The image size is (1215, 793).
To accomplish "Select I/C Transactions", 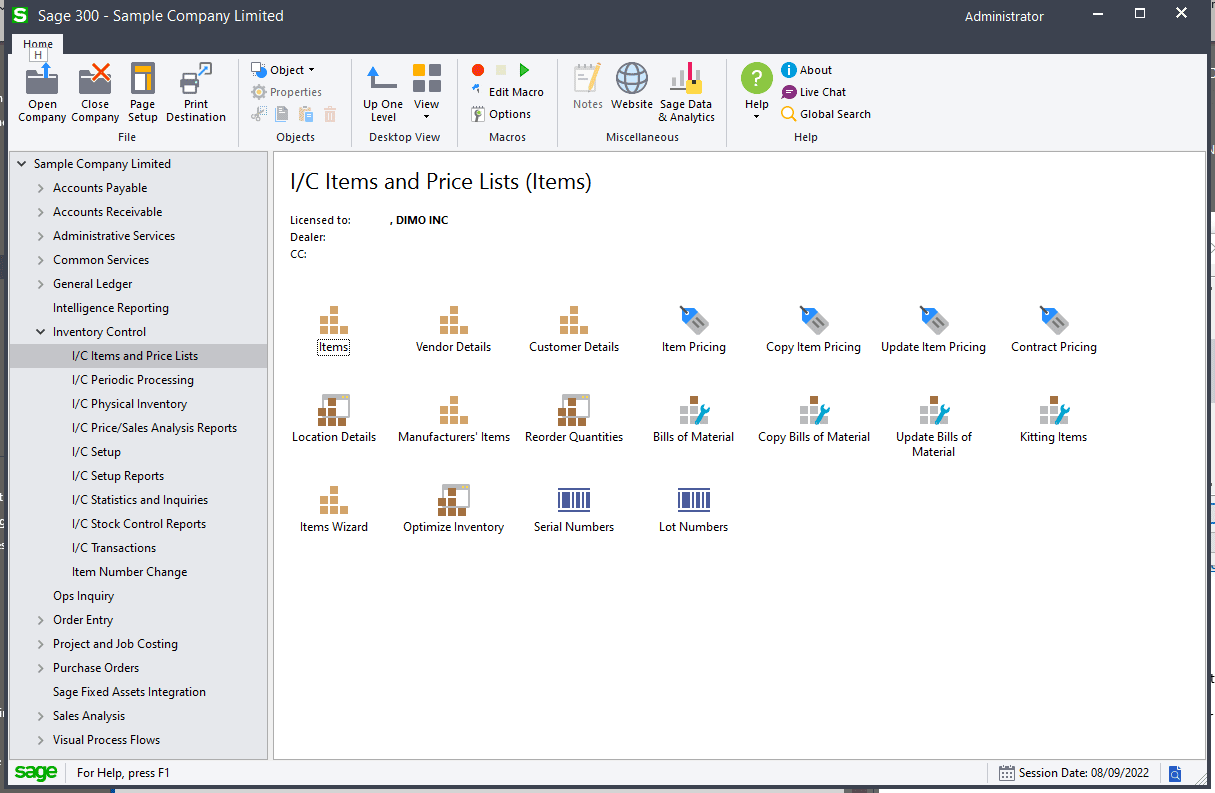I will point(114,548).
